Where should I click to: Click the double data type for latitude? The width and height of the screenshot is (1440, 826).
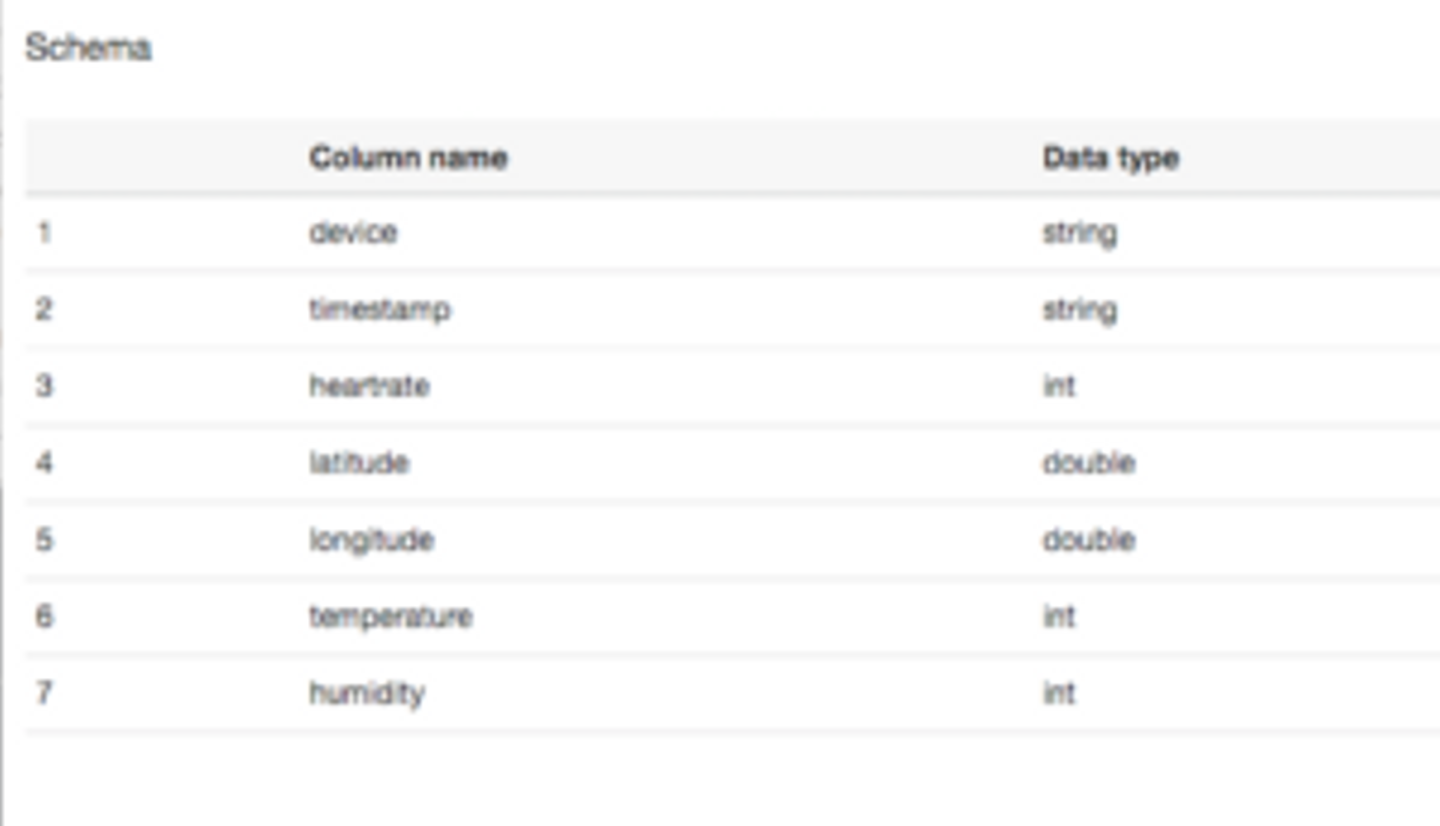pos(1088,462)
